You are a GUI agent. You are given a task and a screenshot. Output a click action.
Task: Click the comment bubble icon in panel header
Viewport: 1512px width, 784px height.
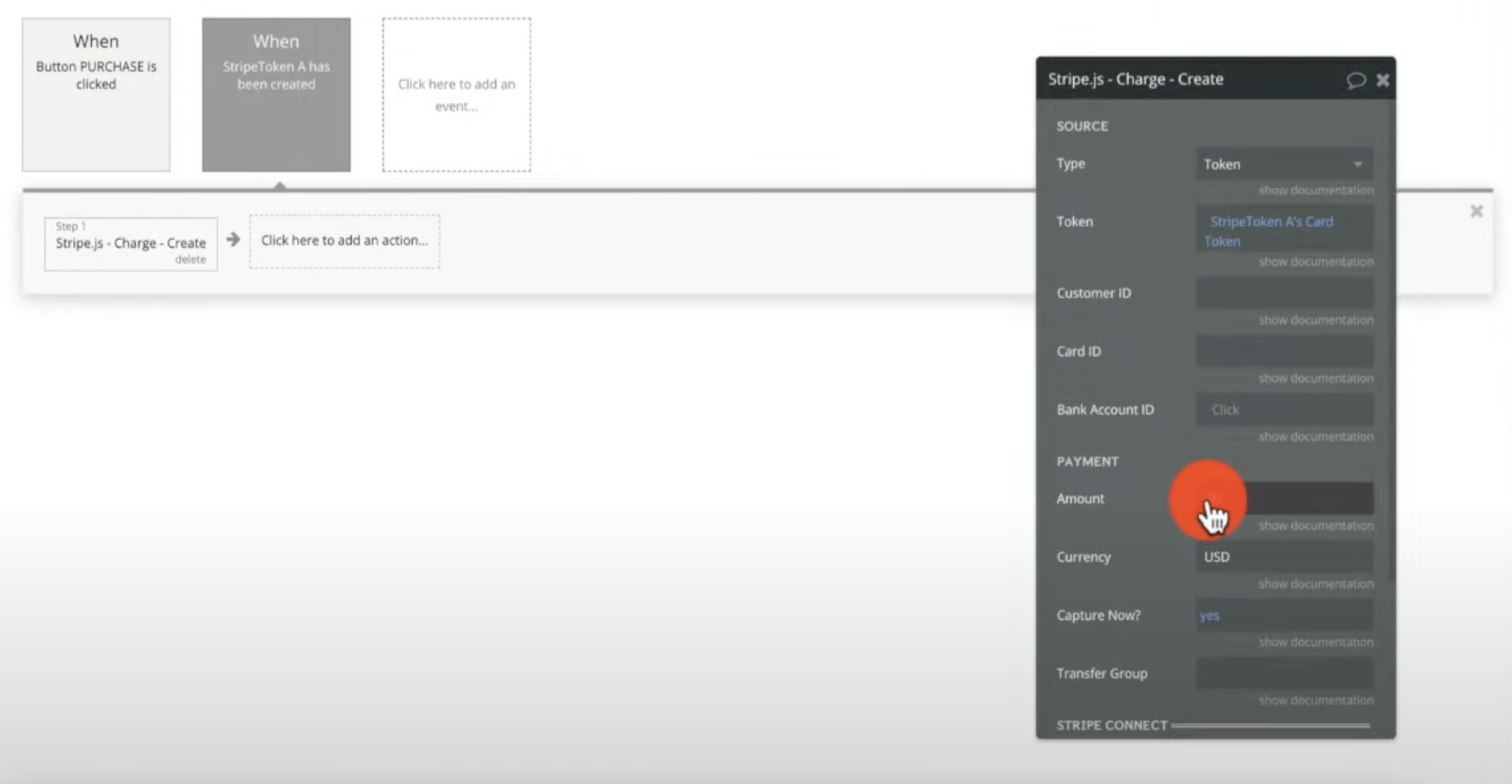coord(1355,80)
